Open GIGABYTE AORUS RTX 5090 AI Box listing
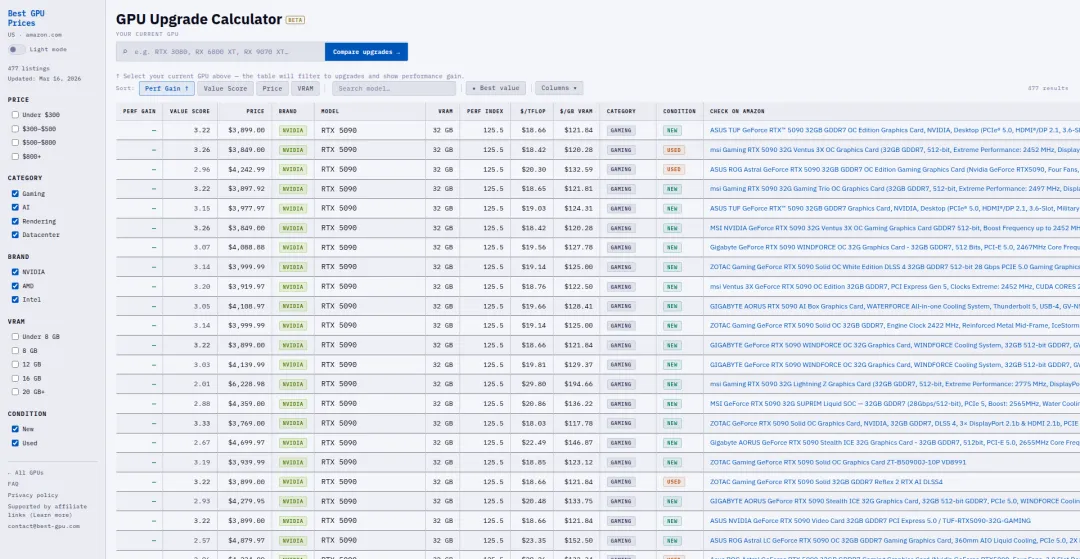This screenshot has width=1080, height=559. (895, 306)
